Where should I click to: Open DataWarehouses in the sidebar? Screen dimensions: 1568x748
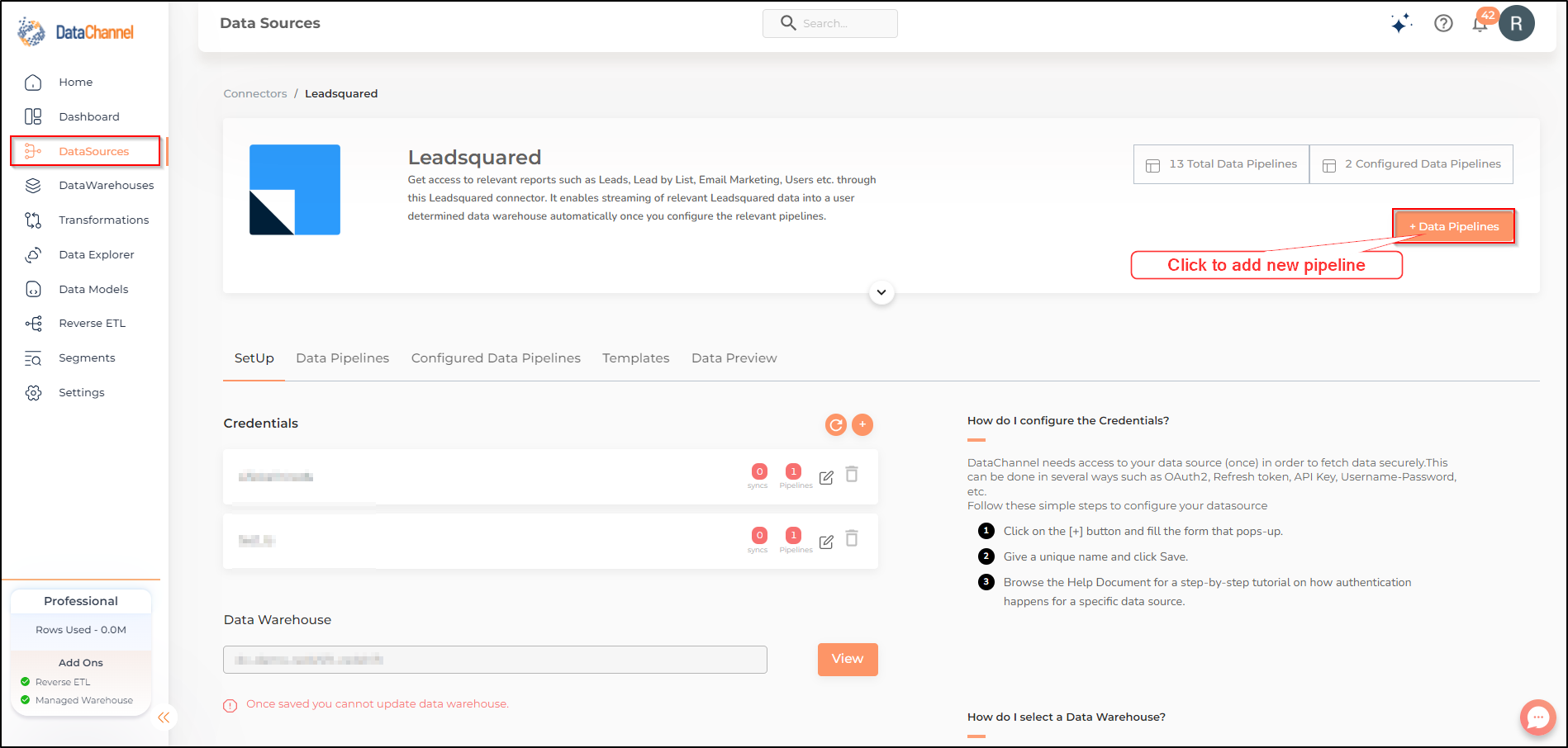(x=107, y=186)
